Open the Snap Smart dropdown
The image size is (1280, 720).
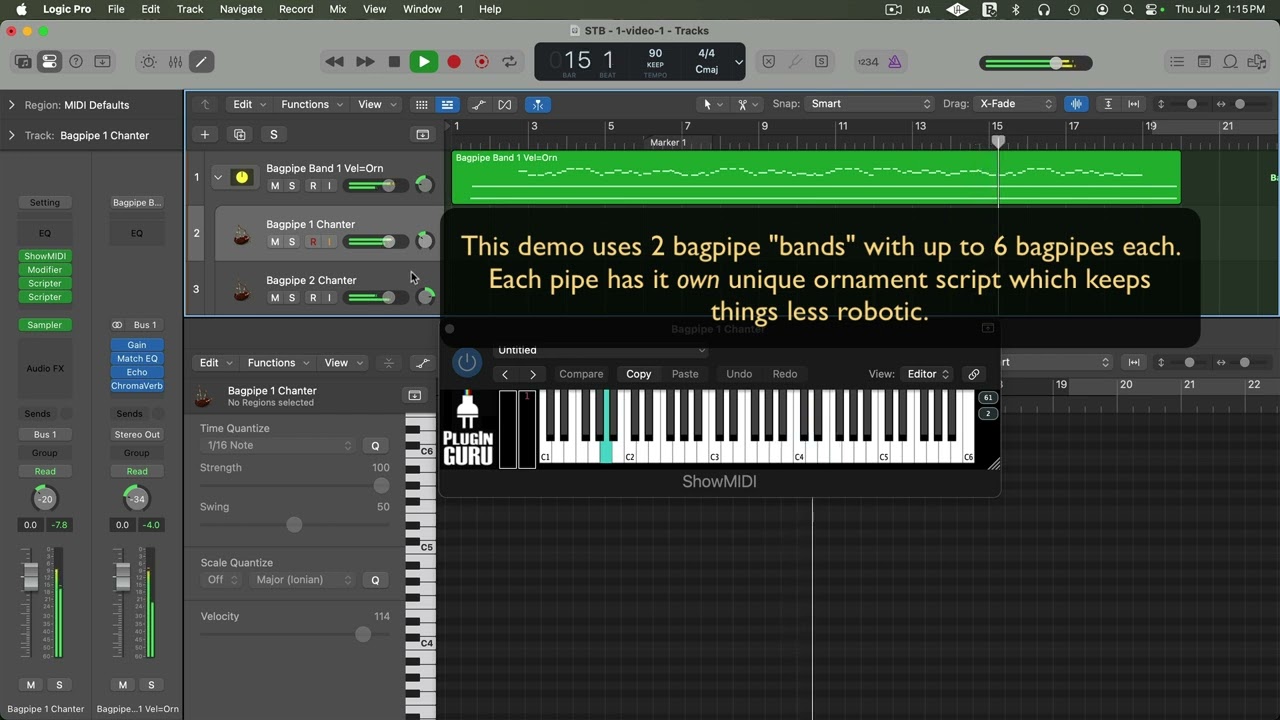click(x=869, y=104)
